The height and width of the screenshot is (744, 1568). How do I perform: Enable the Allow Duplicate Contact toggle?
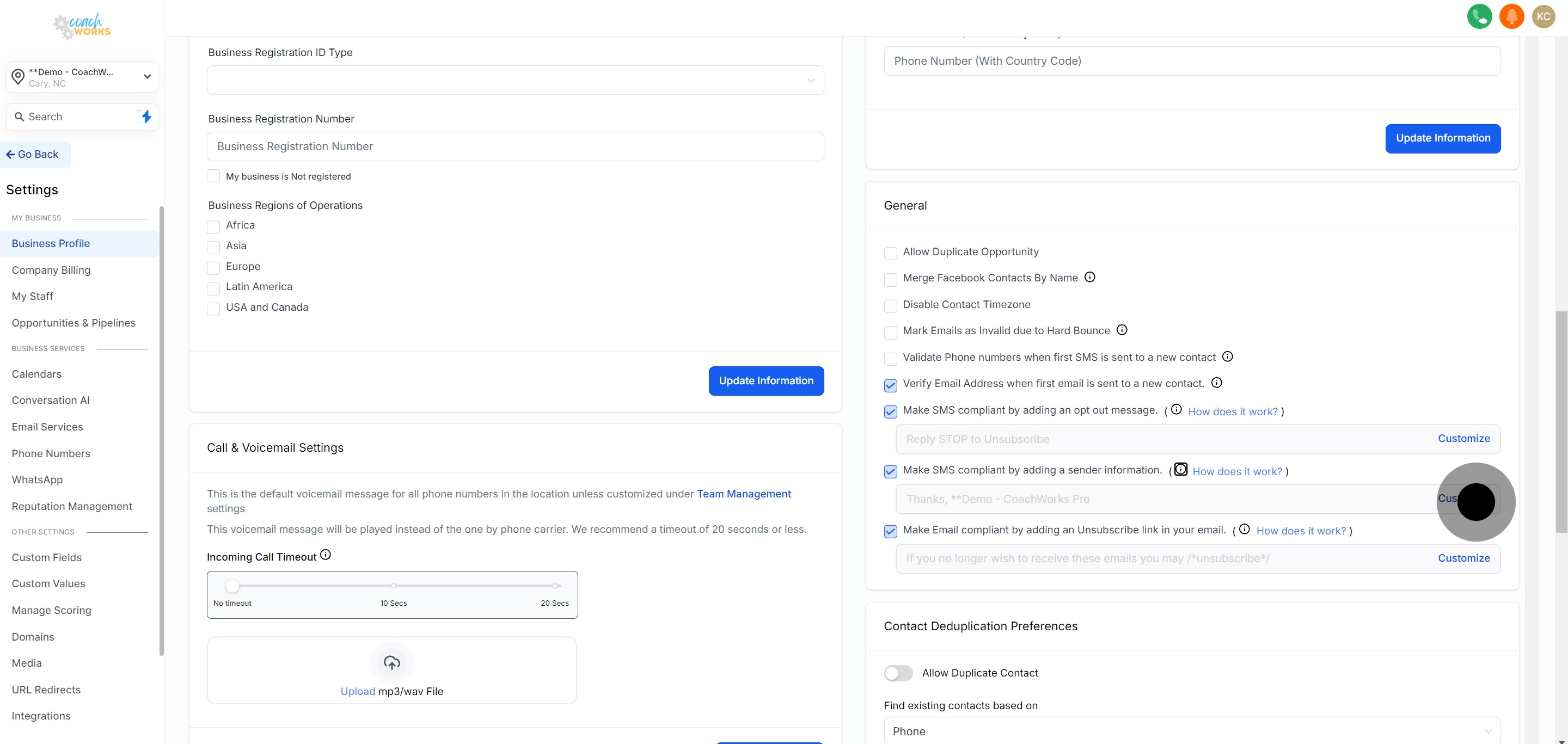(898, 673)
